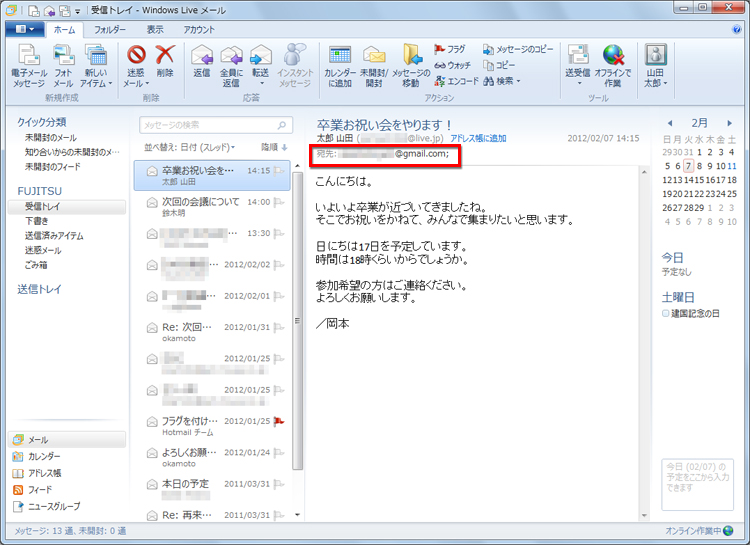Click オンライン作業中 status bar indicator

click(x=699, y=531)
